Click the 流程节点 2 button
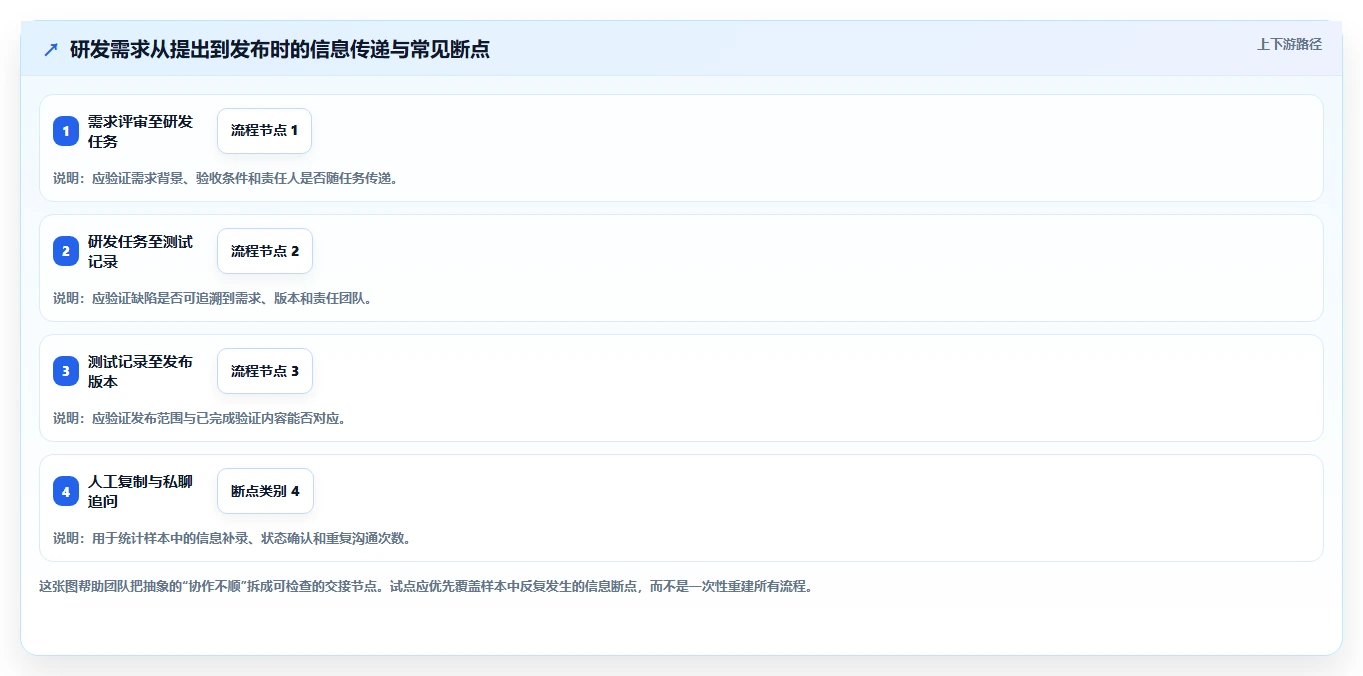The height and width of the screenshot is (676, 1363). click(265, 251)
